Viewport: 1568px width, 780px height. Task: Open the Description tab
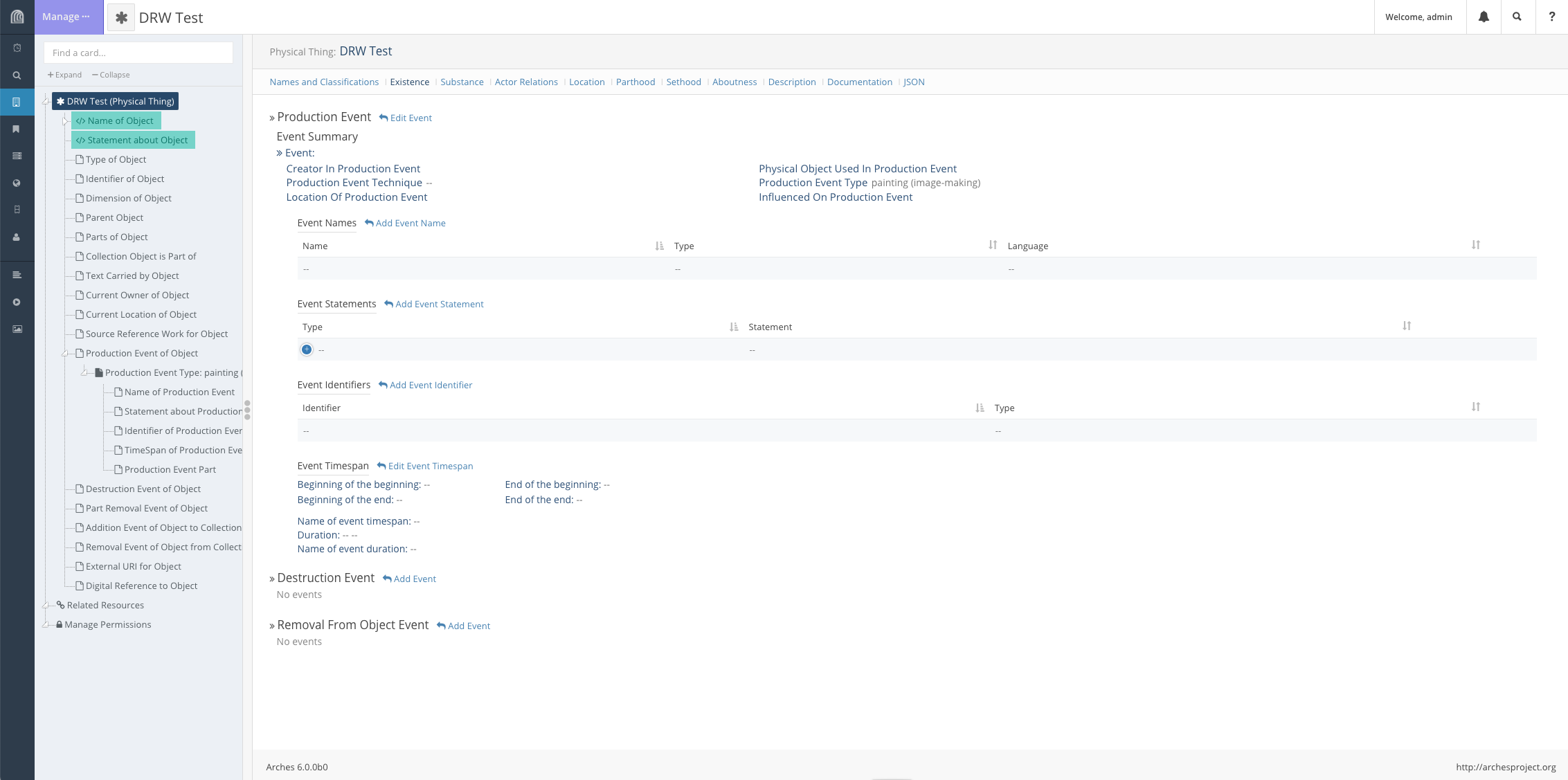point(791,82)
